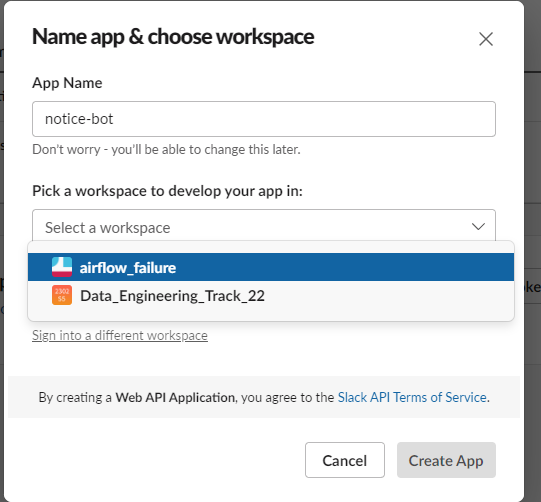Click the "App Name" label

(67, 83)
